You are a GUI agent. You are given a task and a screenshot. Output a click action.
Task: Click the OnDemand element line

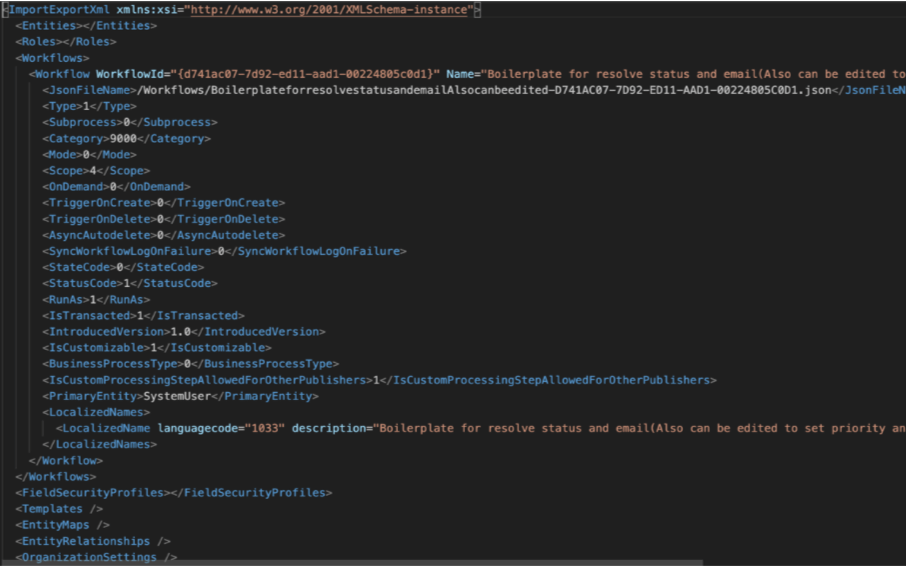click(x=116, y=187)
